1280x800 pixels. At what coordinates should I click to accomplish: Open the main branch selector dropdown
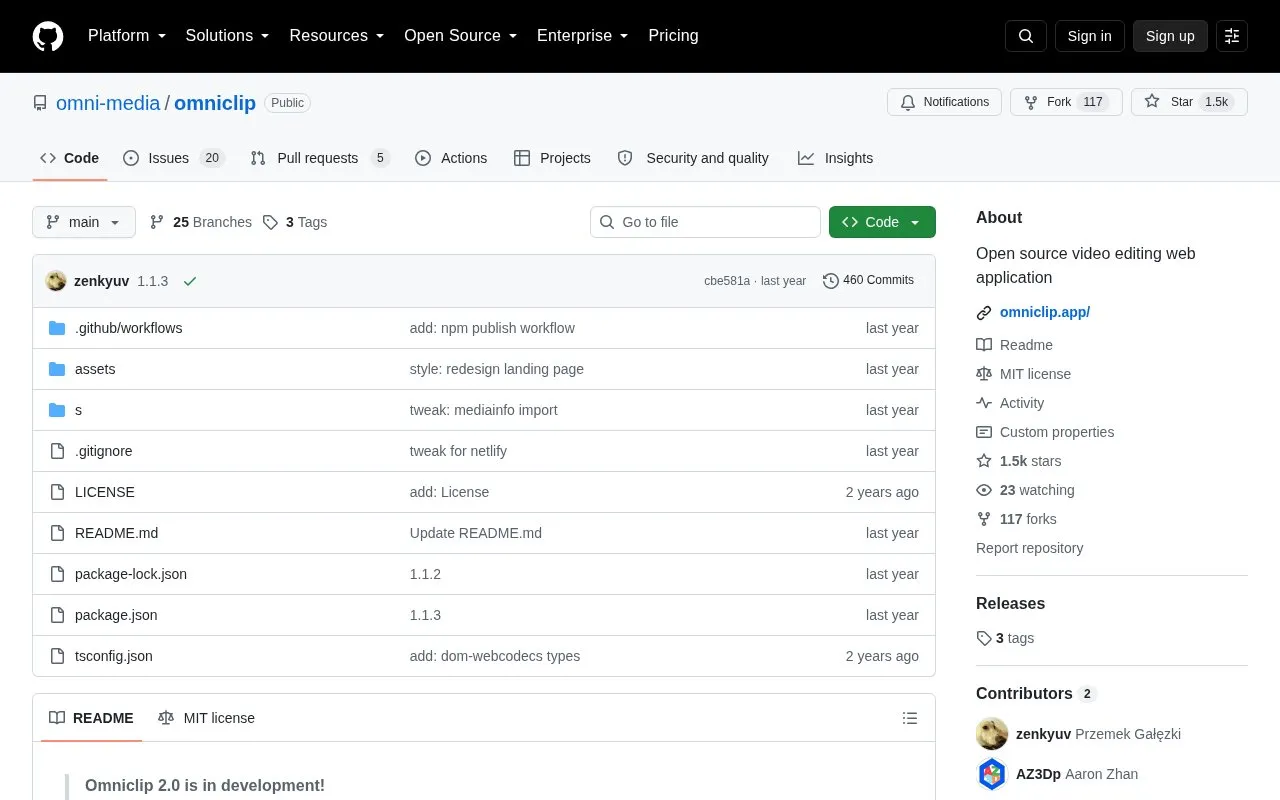coord(84,222)
